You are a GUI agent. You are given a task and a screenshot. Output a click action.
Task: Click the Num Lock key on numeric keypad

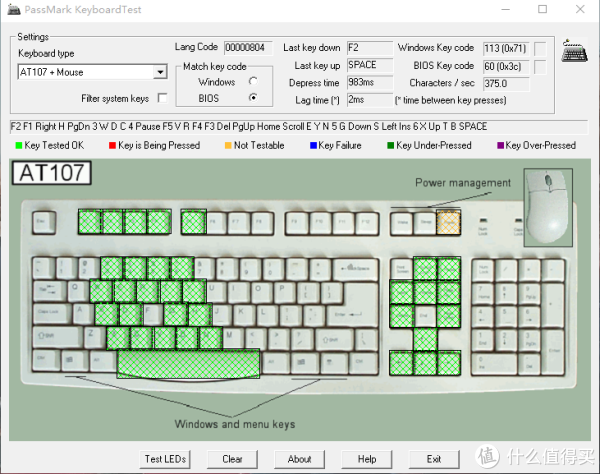[x=483, y=270]
